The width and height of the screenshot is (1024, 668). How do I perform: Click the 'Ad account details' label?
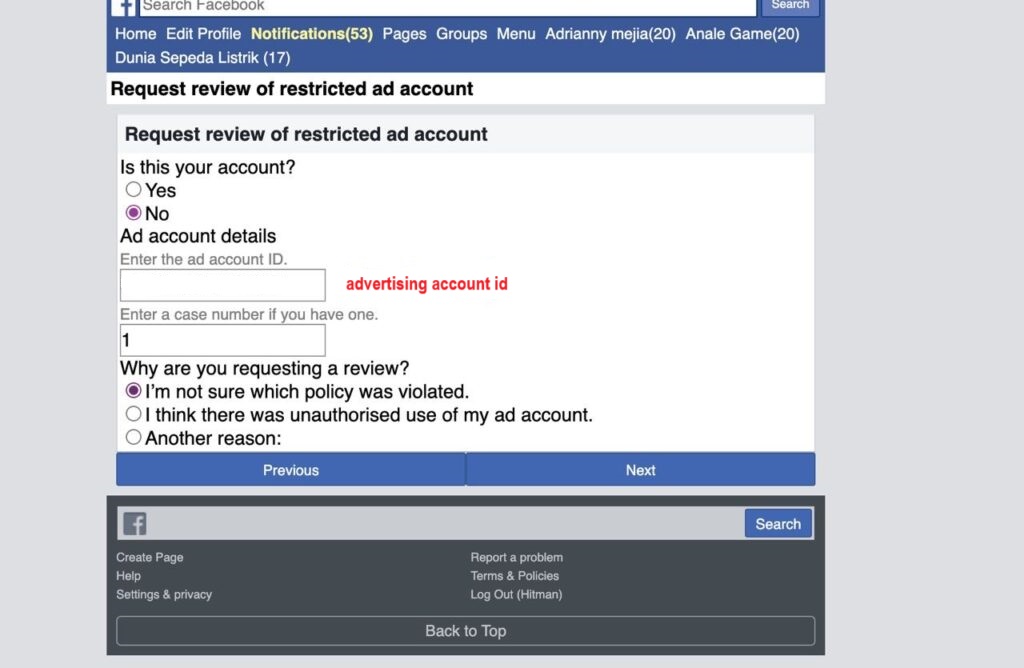click(x=198, y=236)
